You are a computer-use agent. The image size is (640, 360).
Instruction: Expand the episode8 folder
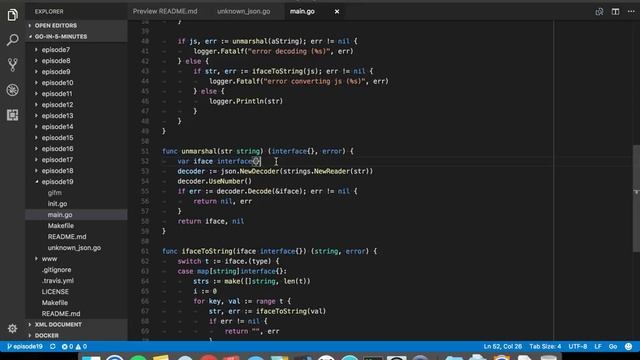click(x=56, y=61)
